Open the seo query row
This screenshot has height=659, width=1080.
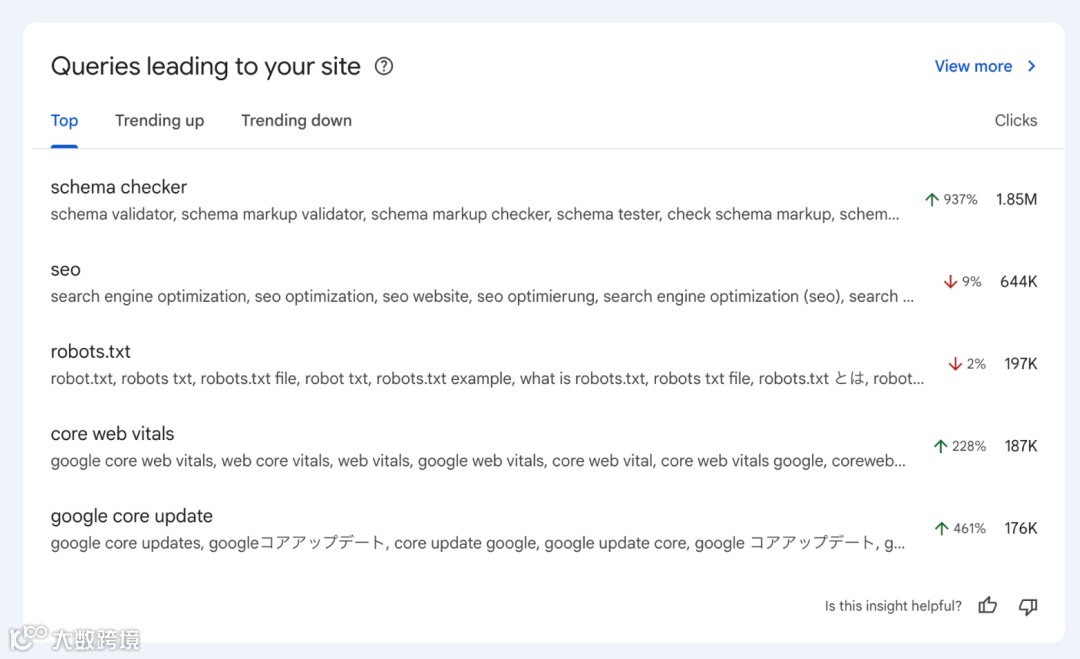[66, 270]
